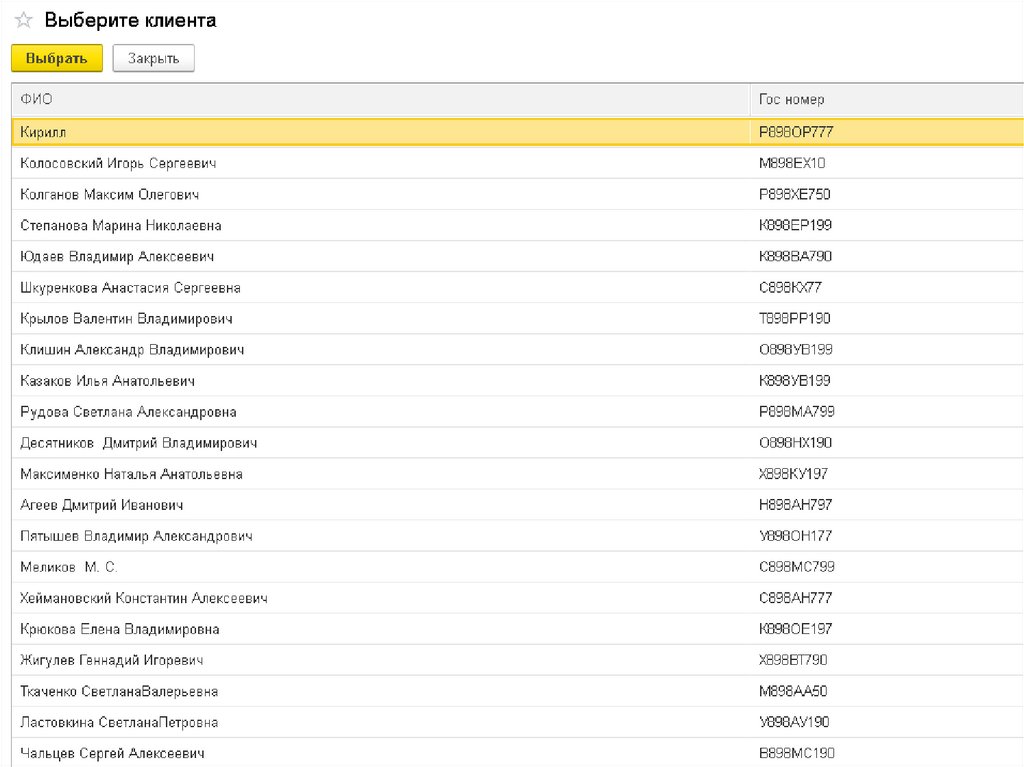The height and width of the screenshot is (767, 1024).
Task: Select client Колганов Максим Олегович
Action: [x=110, y=194]
